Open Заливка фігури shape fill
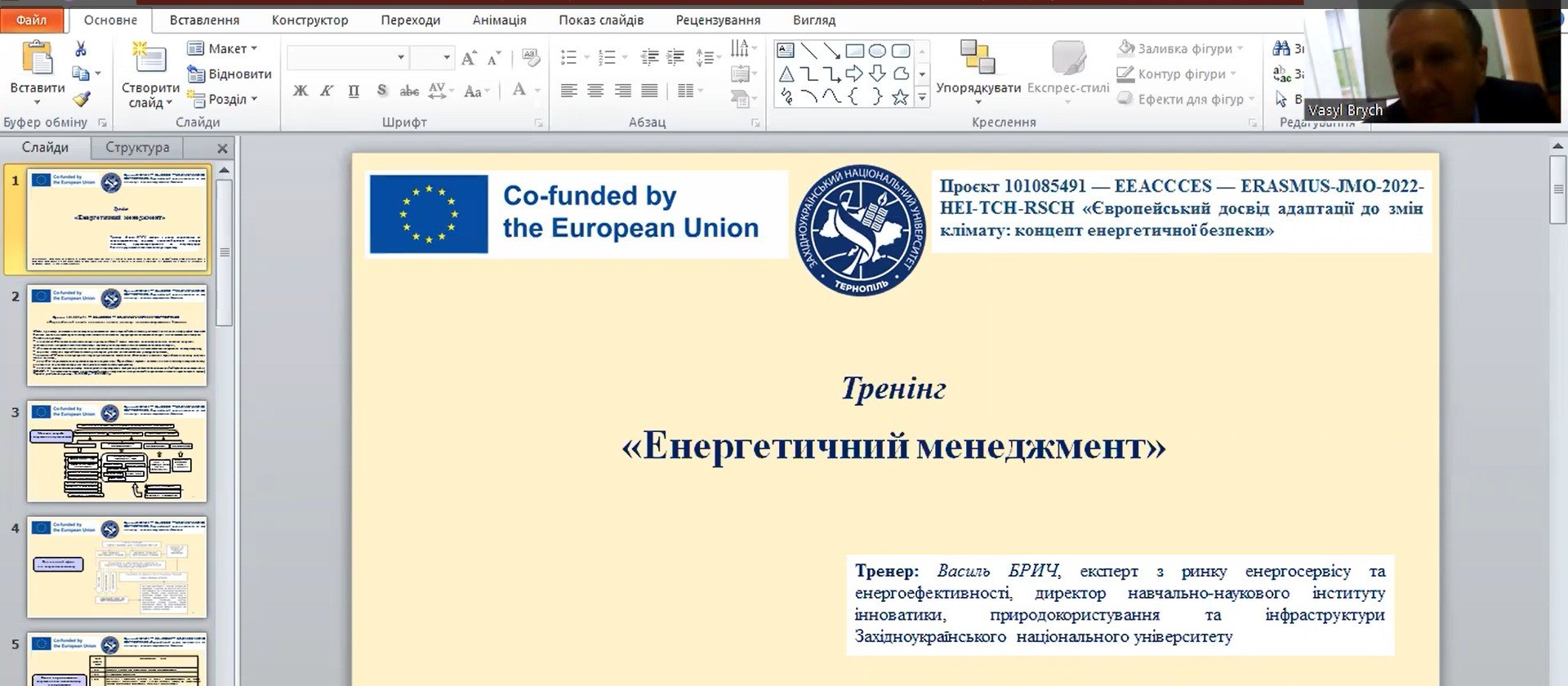This screenshot has width=1568, height=686. [1180, 48]
